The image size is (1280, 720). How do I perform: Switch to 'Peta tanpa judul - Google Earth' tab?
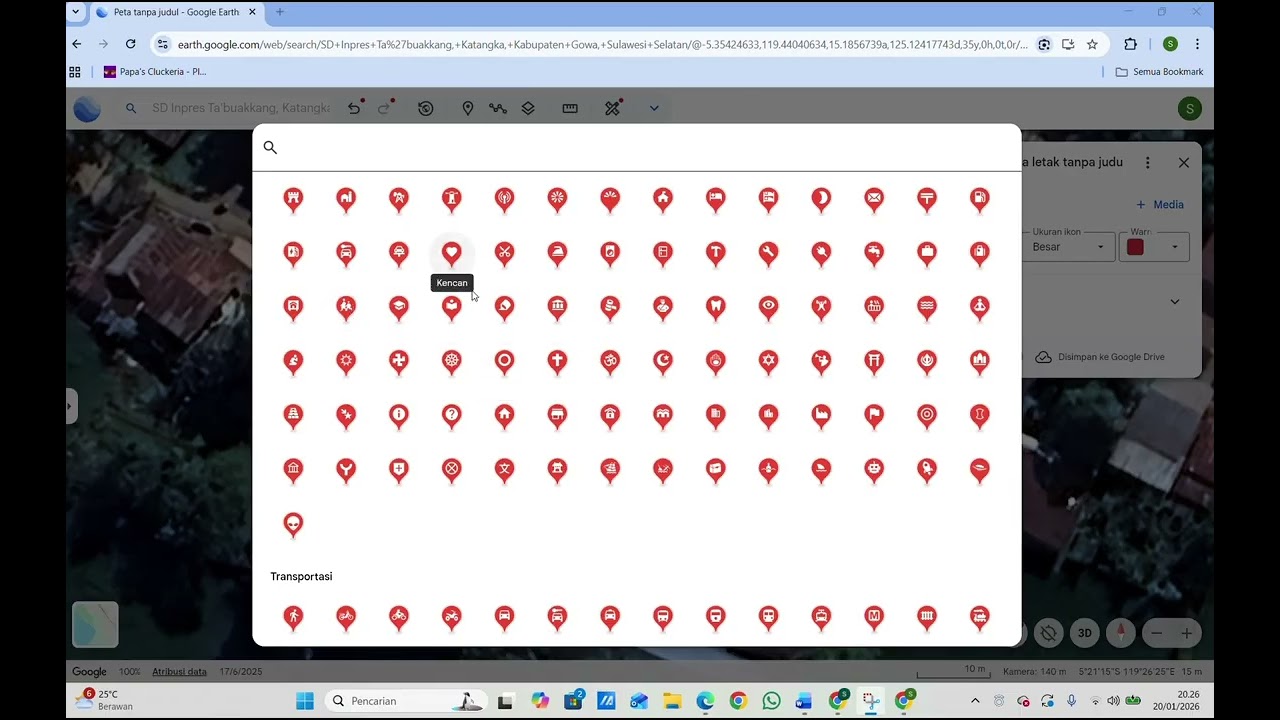point(176,12)
